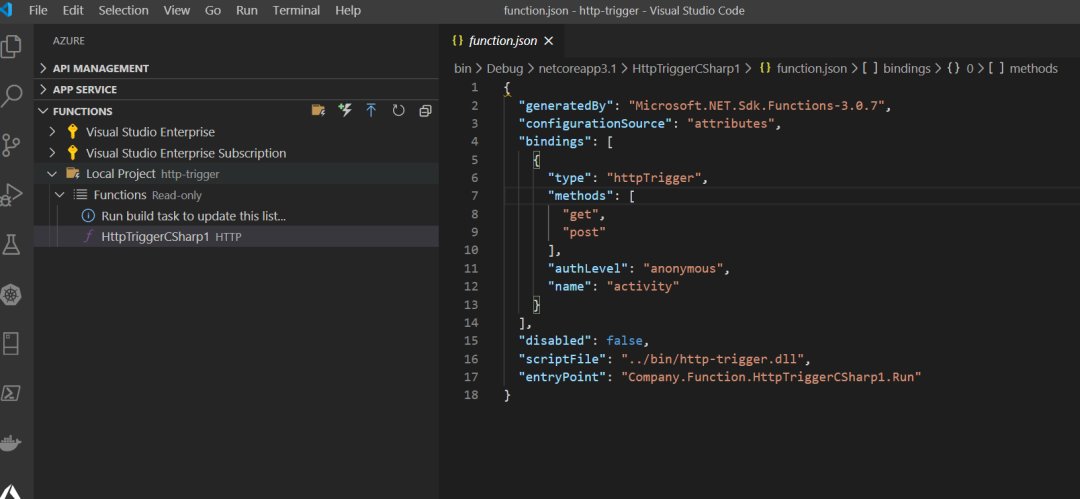Open the Search view in activity bar
This screenshot has width=1080, height=499.
[11, 96]
